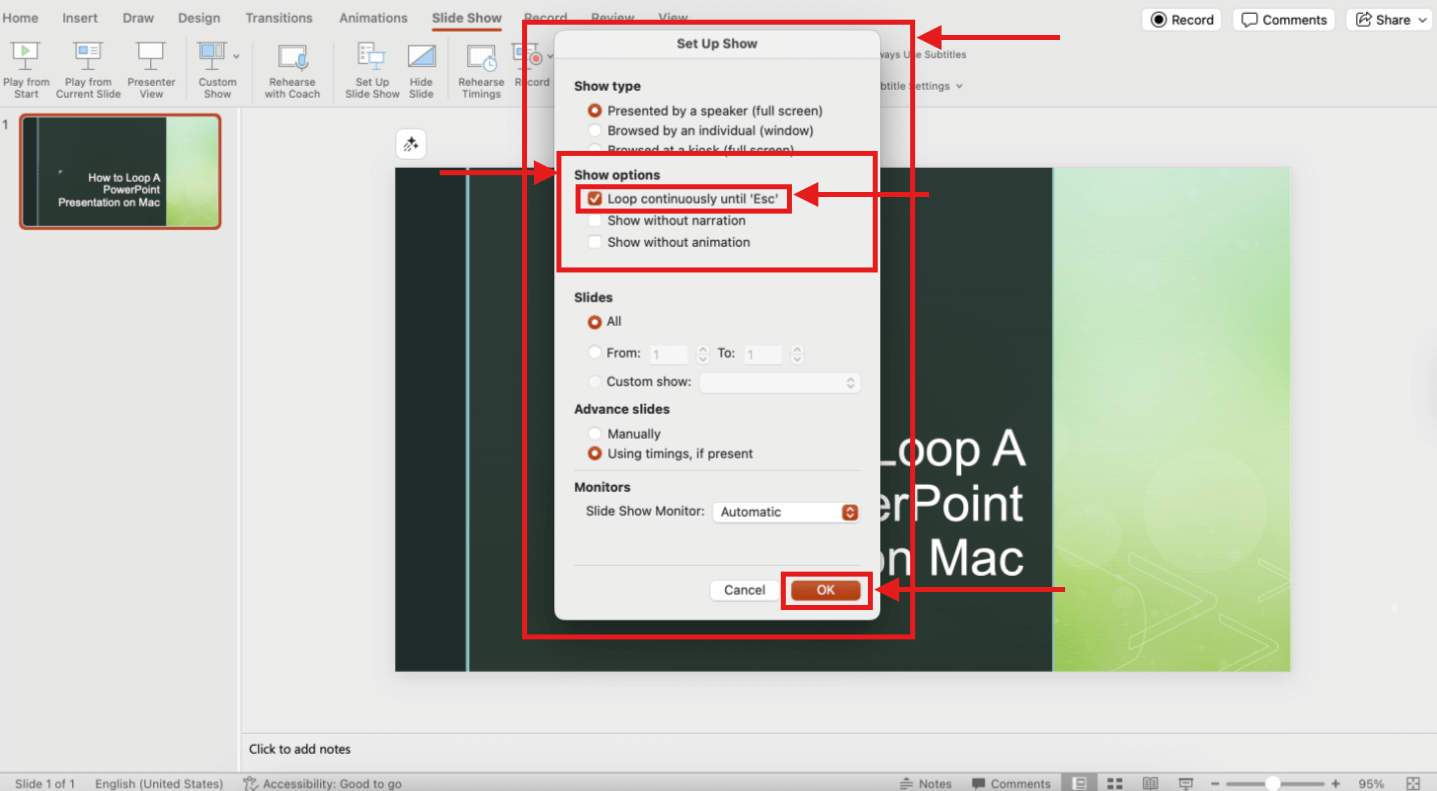The image size is (1437, 791).
Task: Open the Animations tab
Action: coord(373,18)
